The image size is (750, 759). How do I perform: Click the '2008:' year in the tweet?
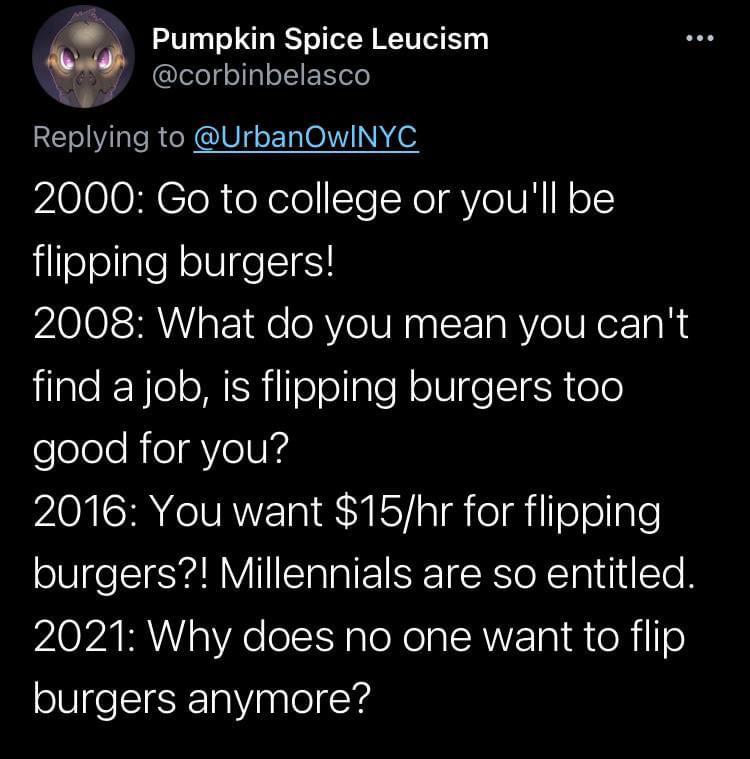click(x=88, y=324)
